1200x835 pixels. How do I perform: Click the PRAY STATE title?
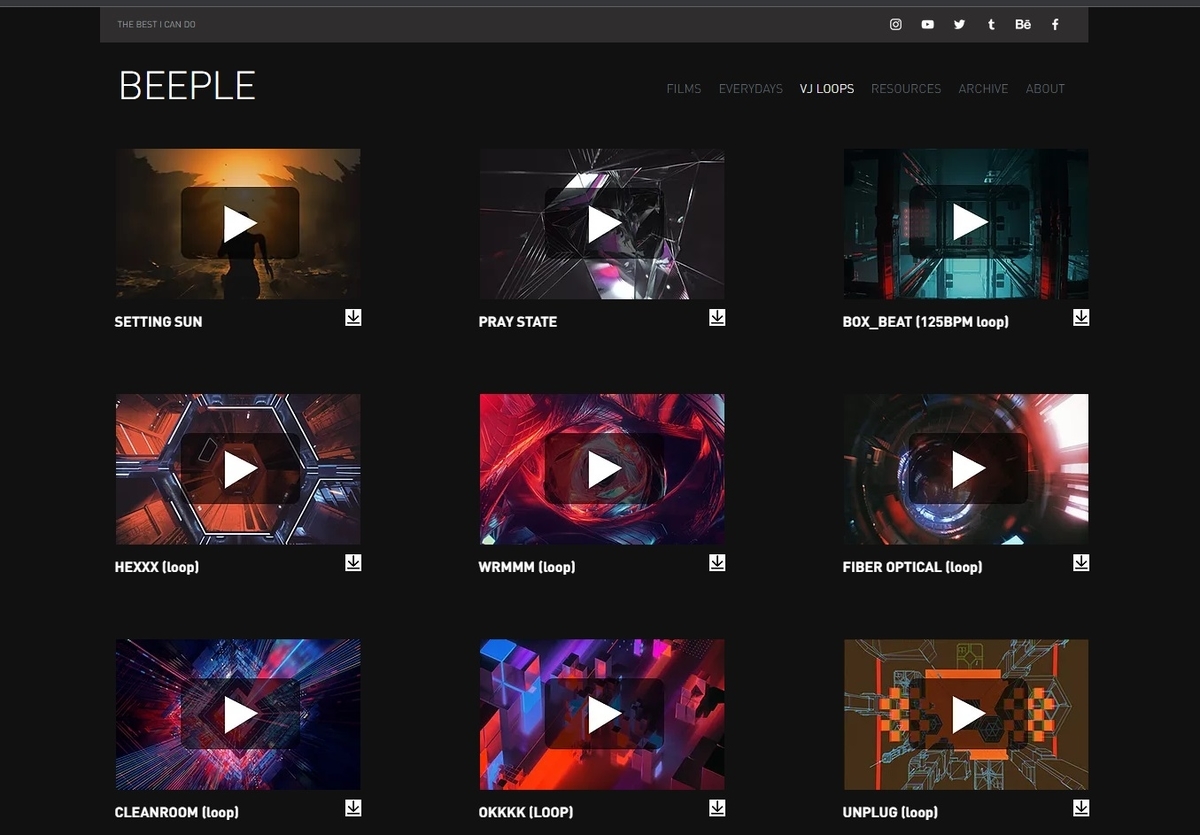tap(518, 322)
